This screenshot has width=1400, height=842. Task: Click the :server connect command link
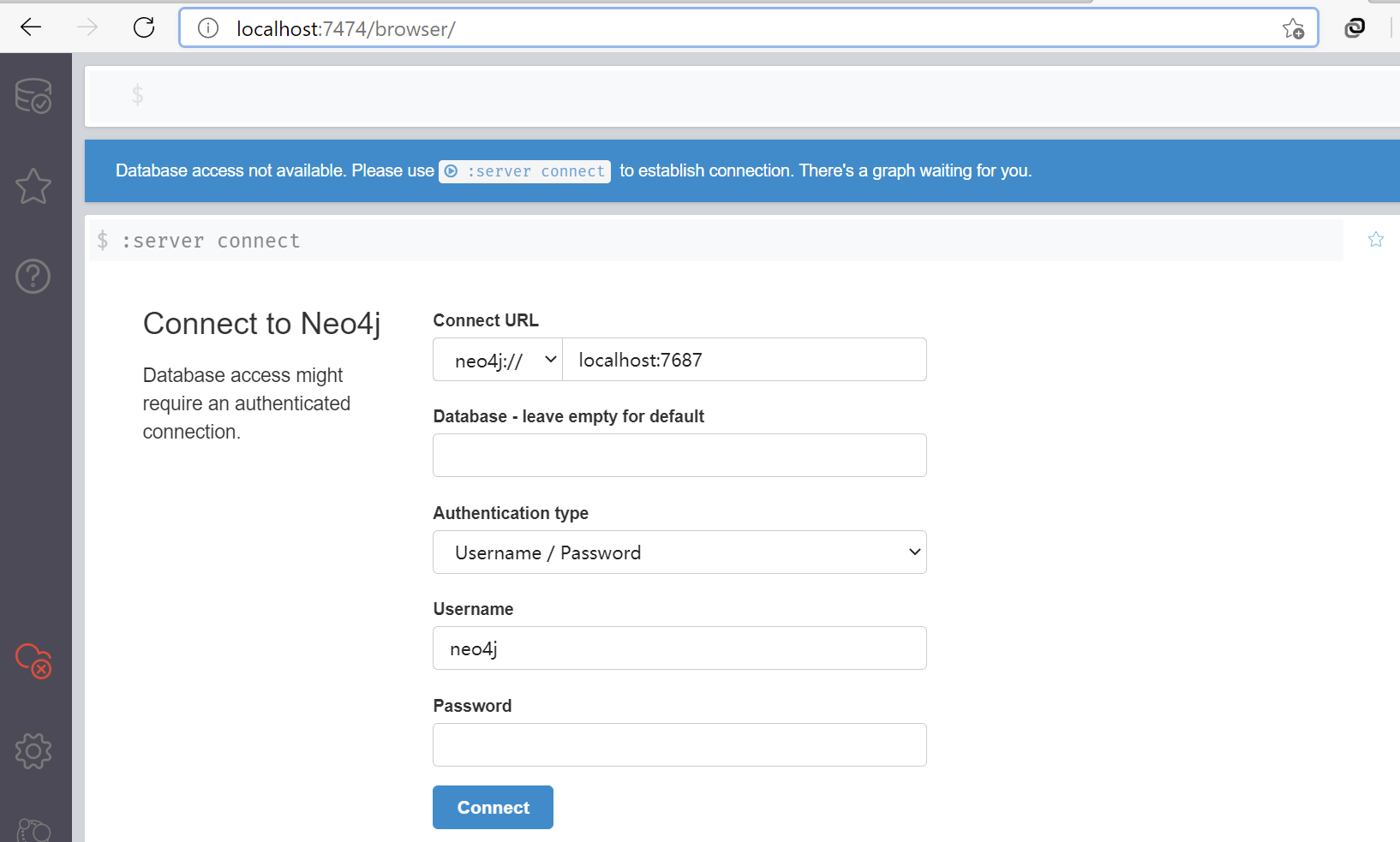[525, 171]
